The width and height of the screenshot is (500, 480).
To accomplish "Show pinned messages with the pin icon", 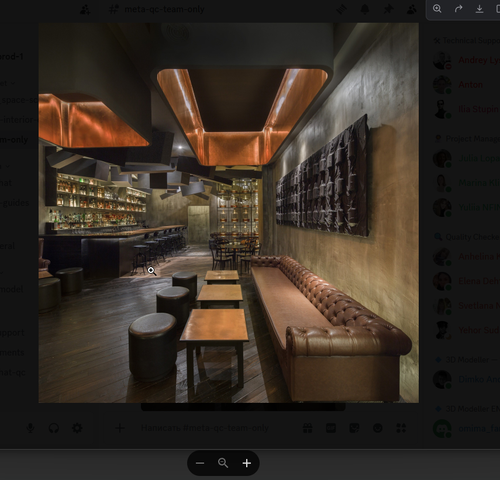I will coord(388,9).
